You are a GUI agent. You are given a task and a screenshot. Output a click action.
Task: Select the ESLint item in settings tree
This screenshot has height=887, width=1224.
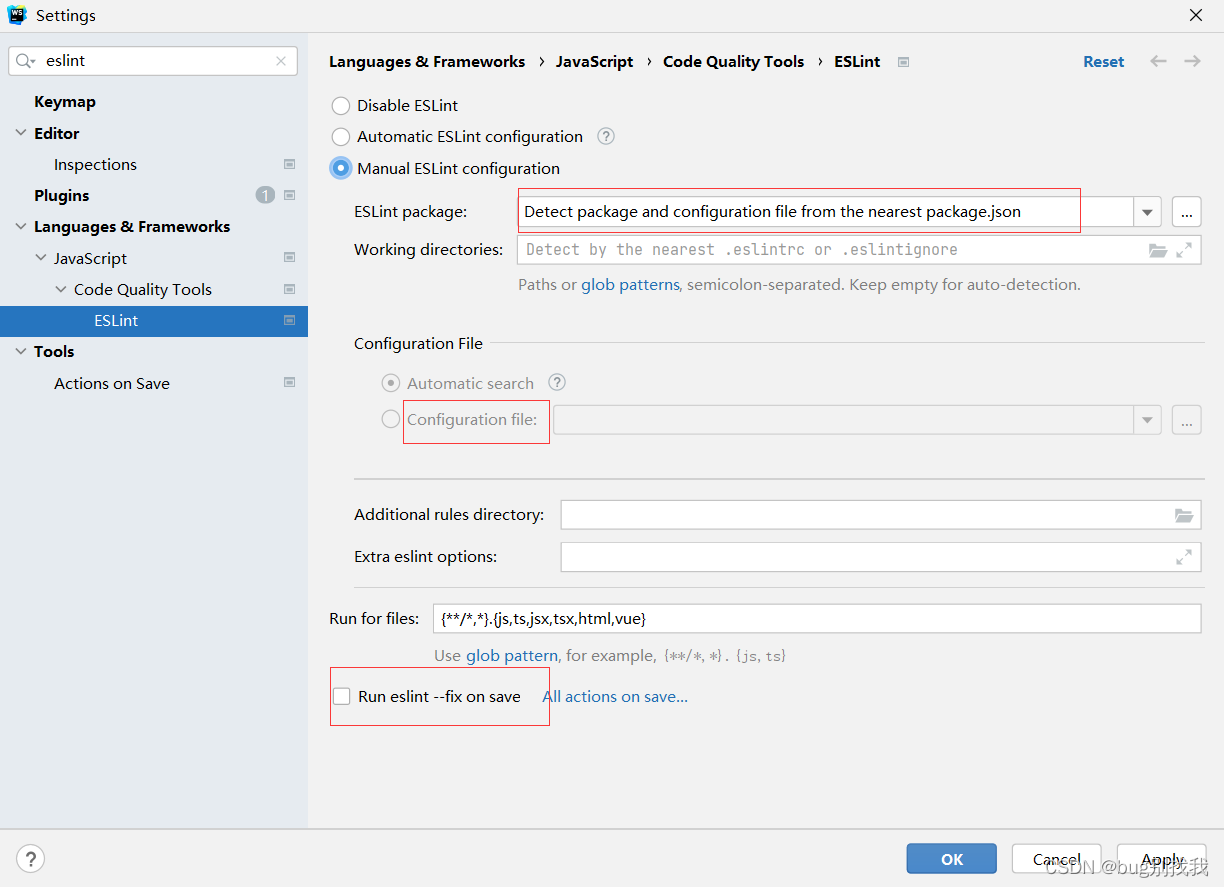[154, 321]
